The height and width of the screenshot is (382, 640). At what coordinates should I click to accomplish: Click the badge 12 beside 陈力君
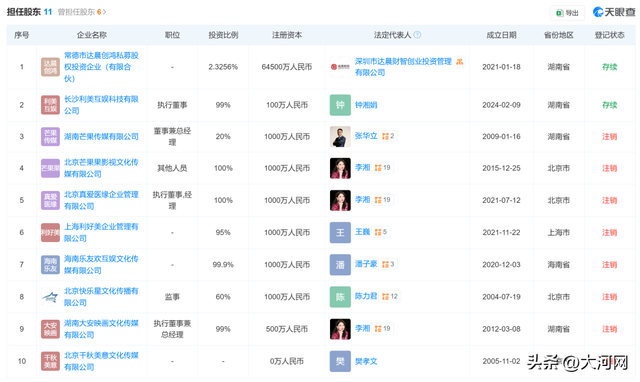(390, 296)
